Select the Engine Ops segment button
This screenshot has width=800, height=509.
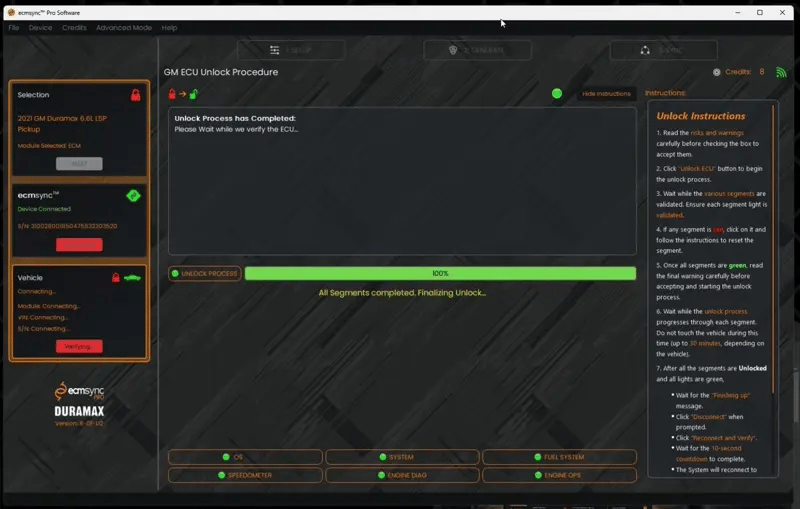(559, 475)
